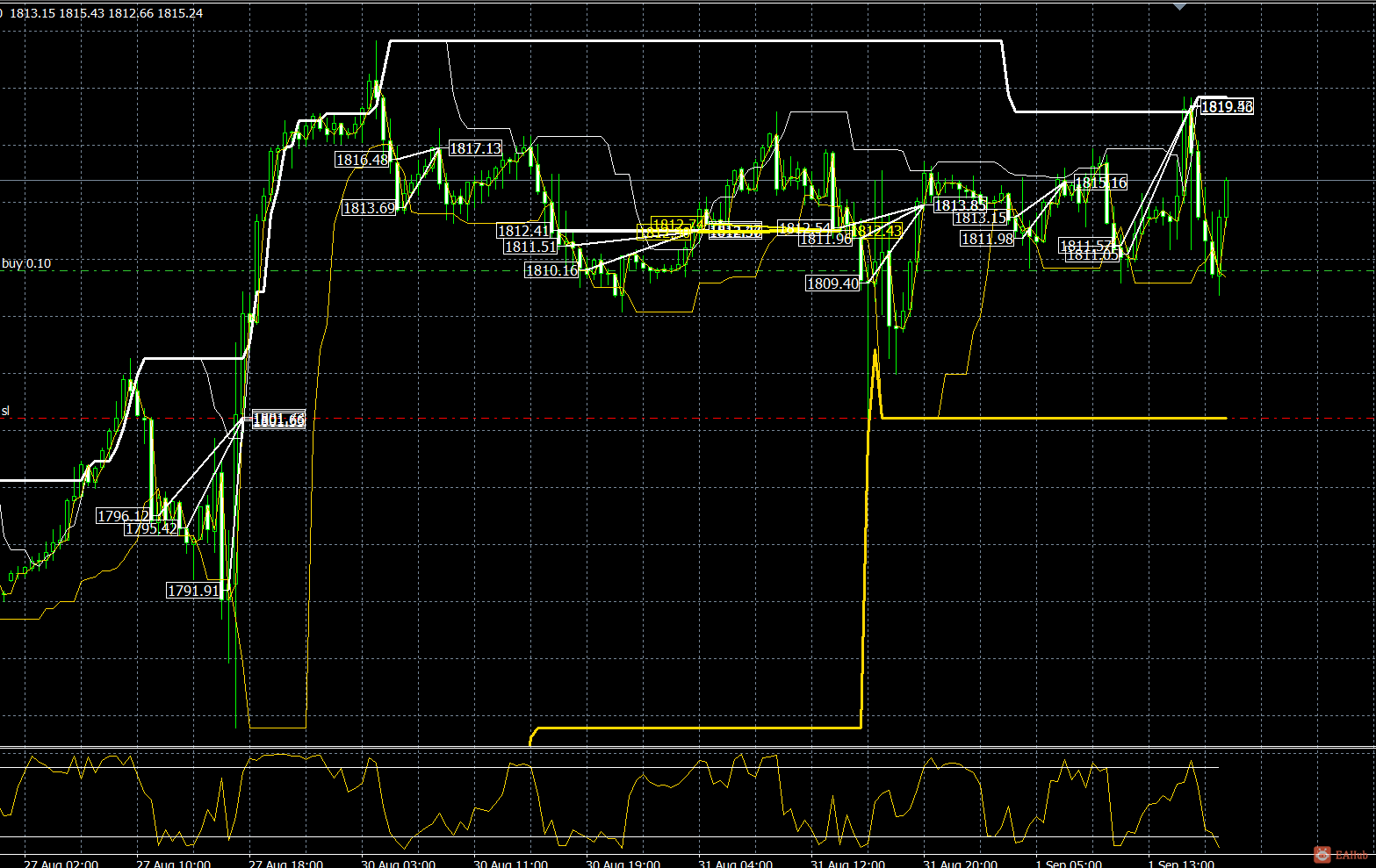Select the 1815.16 price label
Viewport: 1376px width, 868px height.
(x=1101, y=183)
